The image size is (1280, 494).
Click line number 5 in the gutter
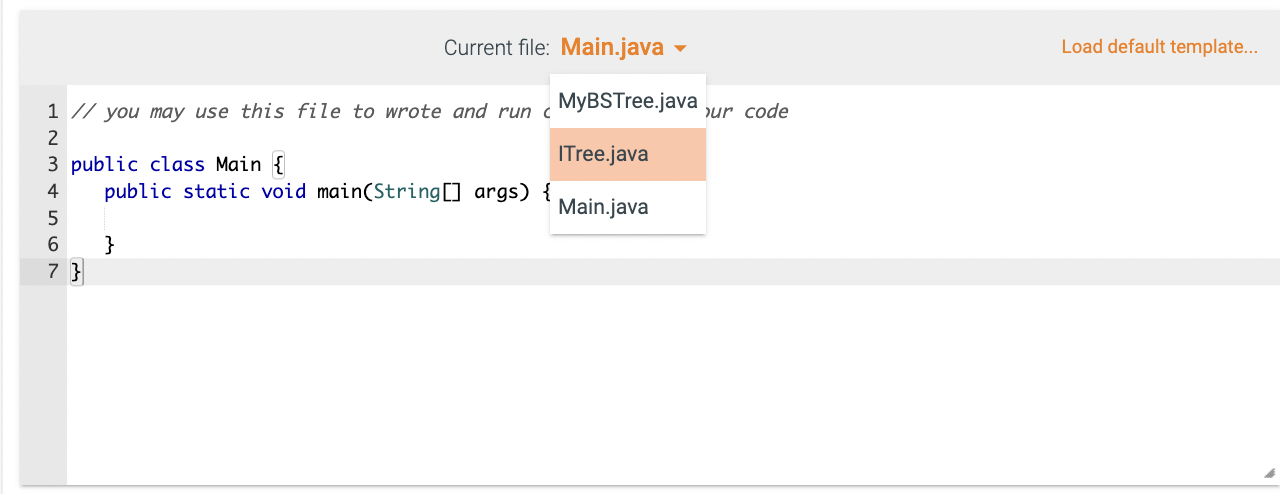click(53, 218)
